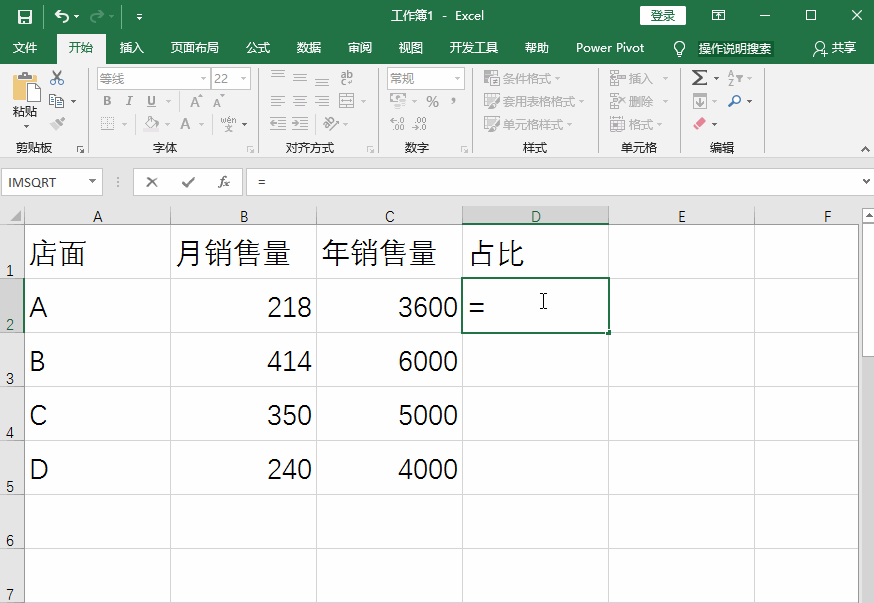Click the Cut scissors icon

click(57, 78)
